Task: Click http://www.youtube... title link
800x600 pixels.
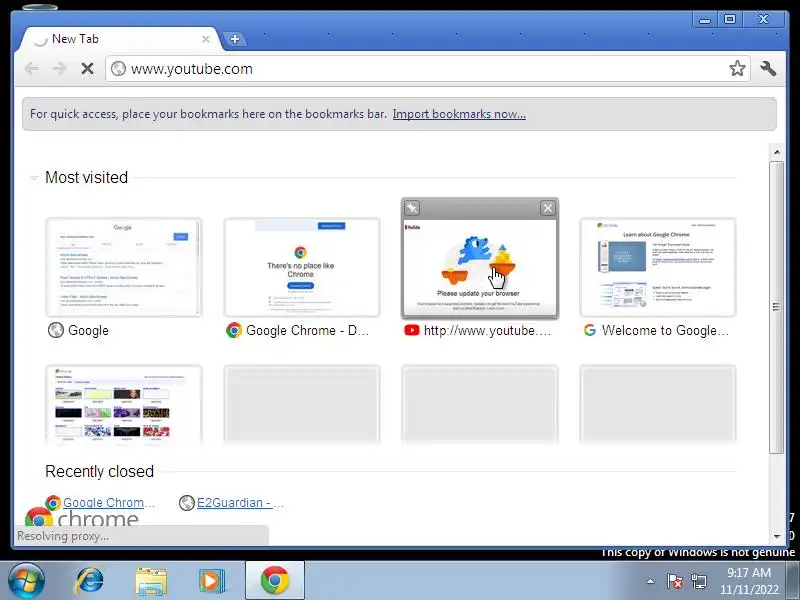Action: (487, 331)
